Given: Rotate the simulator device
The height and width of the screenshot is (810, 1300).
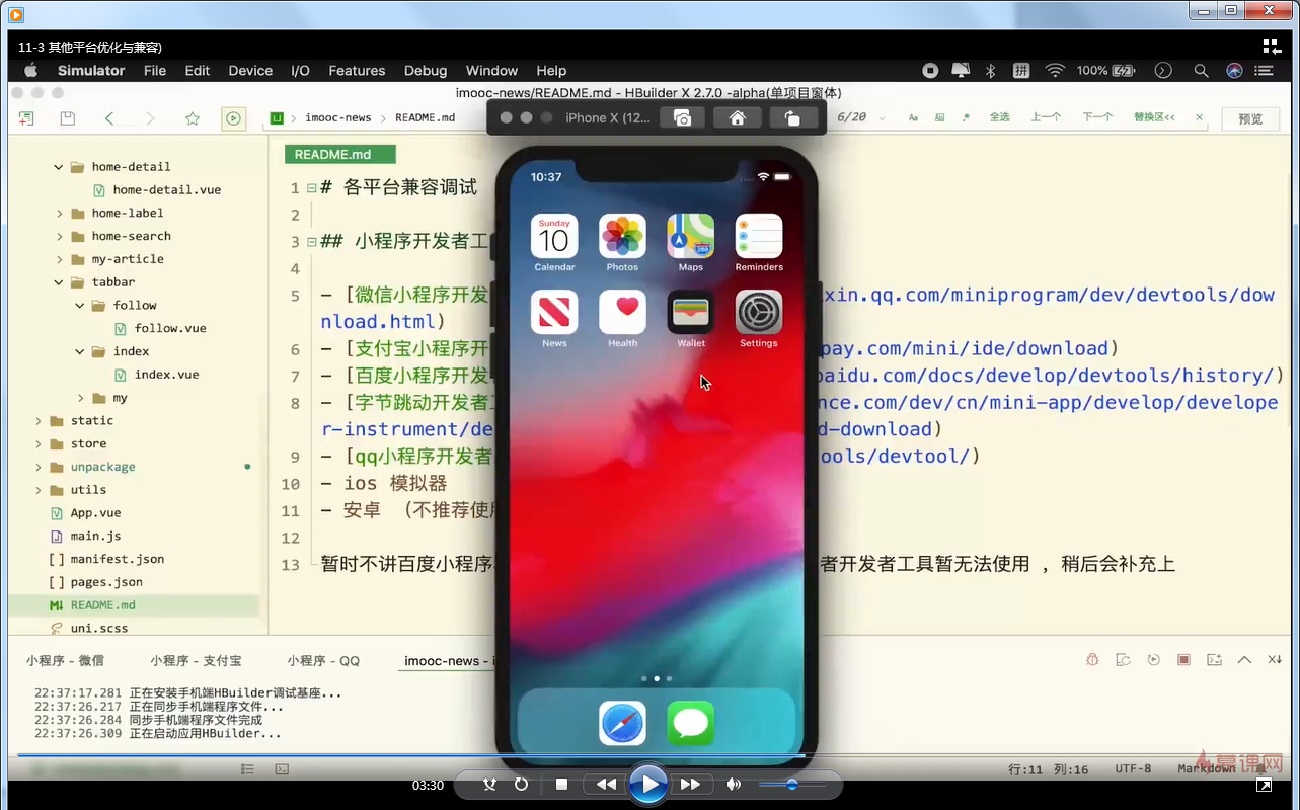Looking at the screenshot, I should coord(792,118).
